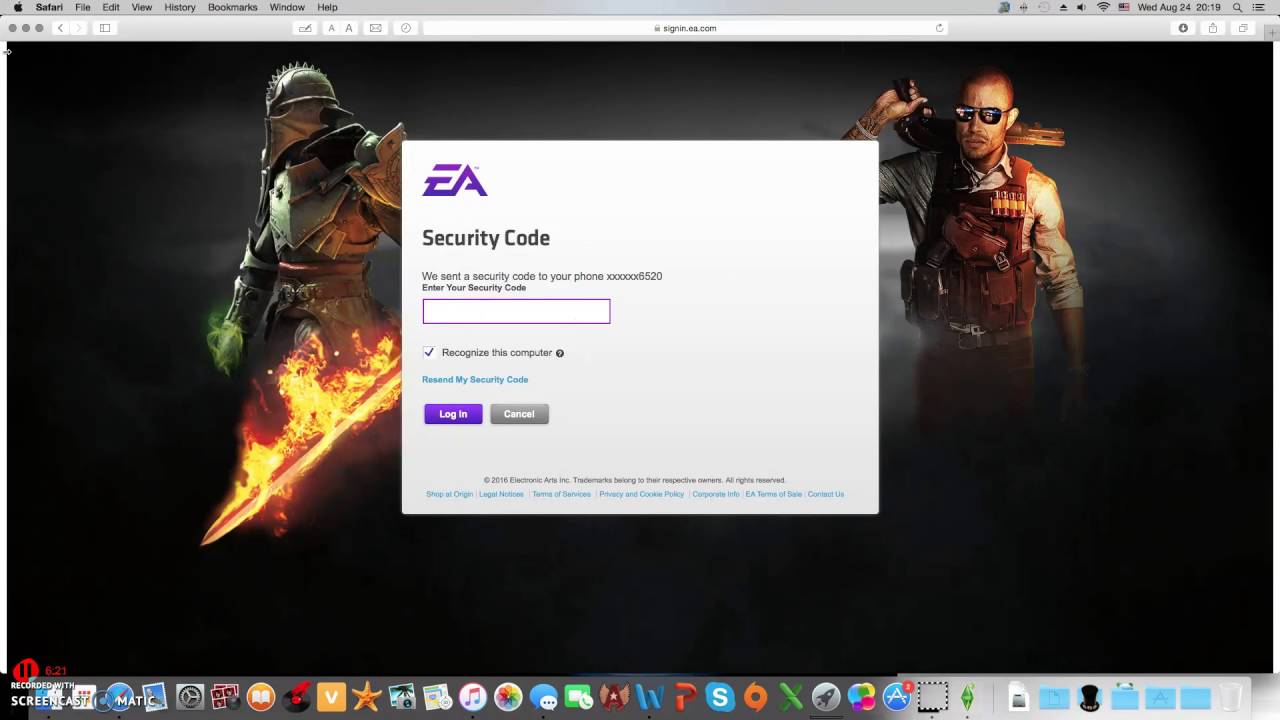
Task: Open the Legal Notices link
Action: coord(501,494)
